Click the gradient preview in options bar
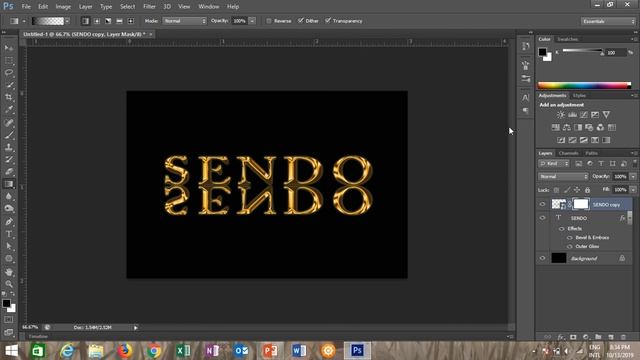This screenshot has width=640, height=360. point(48,21)
